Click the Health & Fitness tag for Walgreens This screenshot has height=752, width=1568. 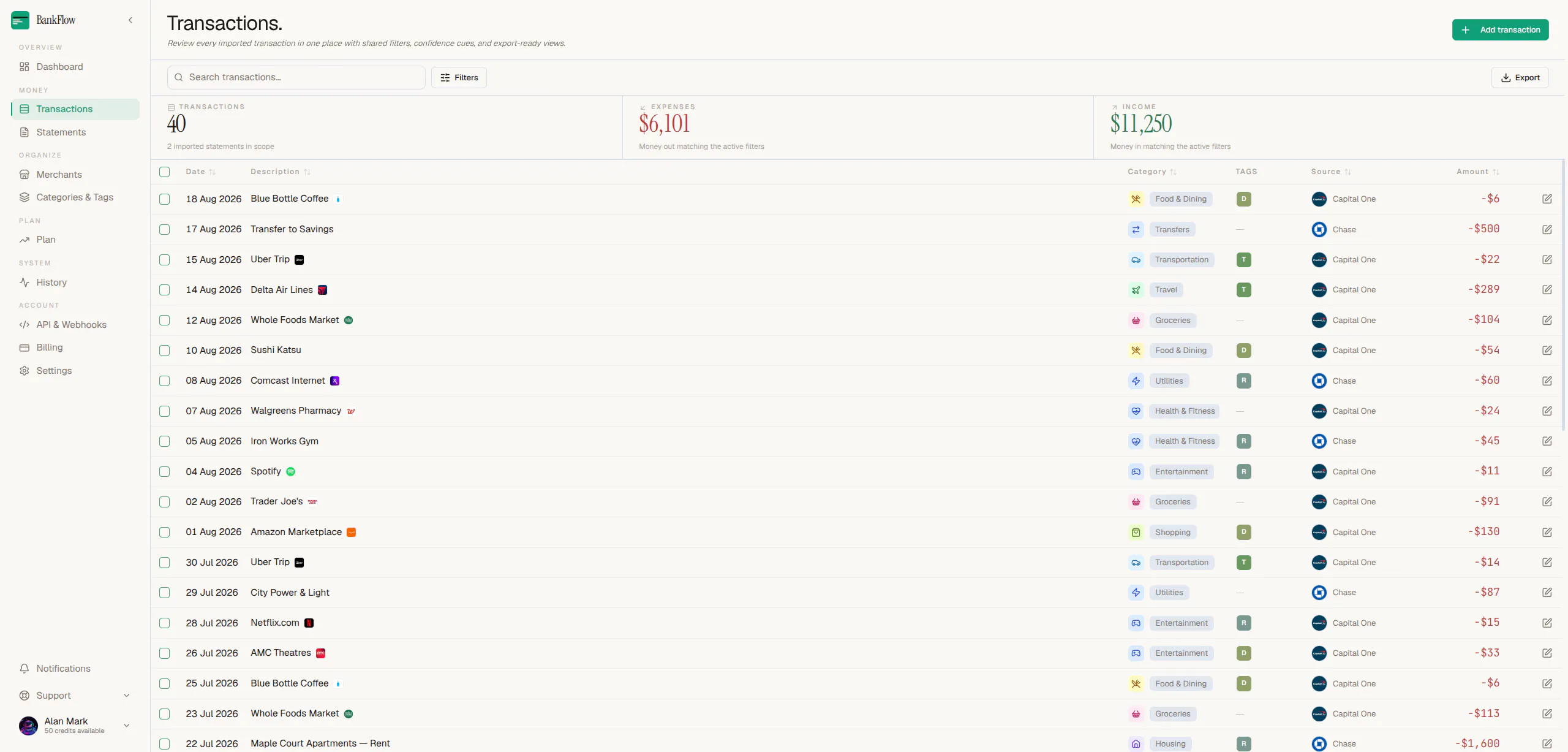[x=1185, y=411]
